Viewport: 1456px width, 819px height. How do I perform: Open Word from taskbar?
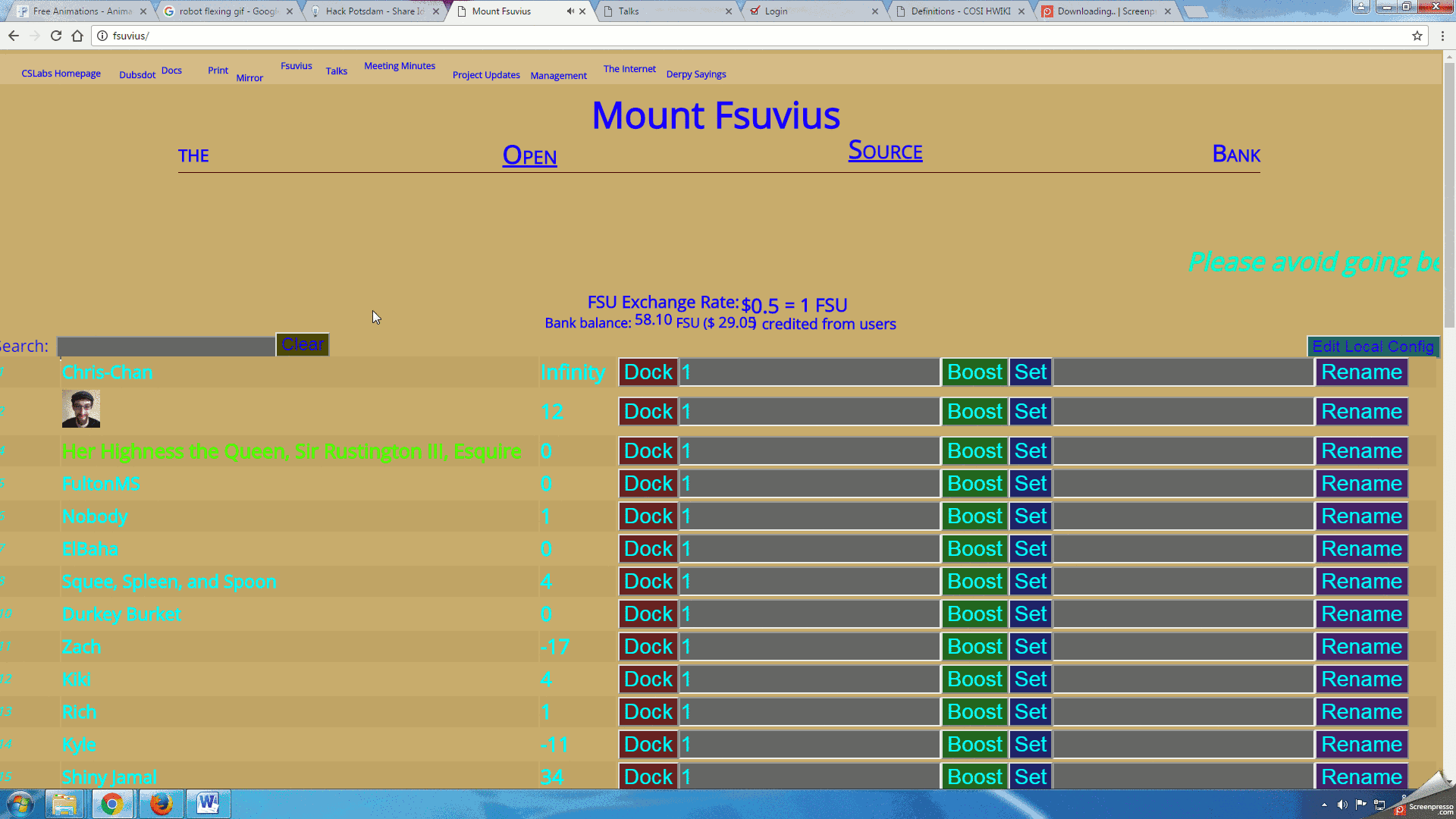point(208,804)
